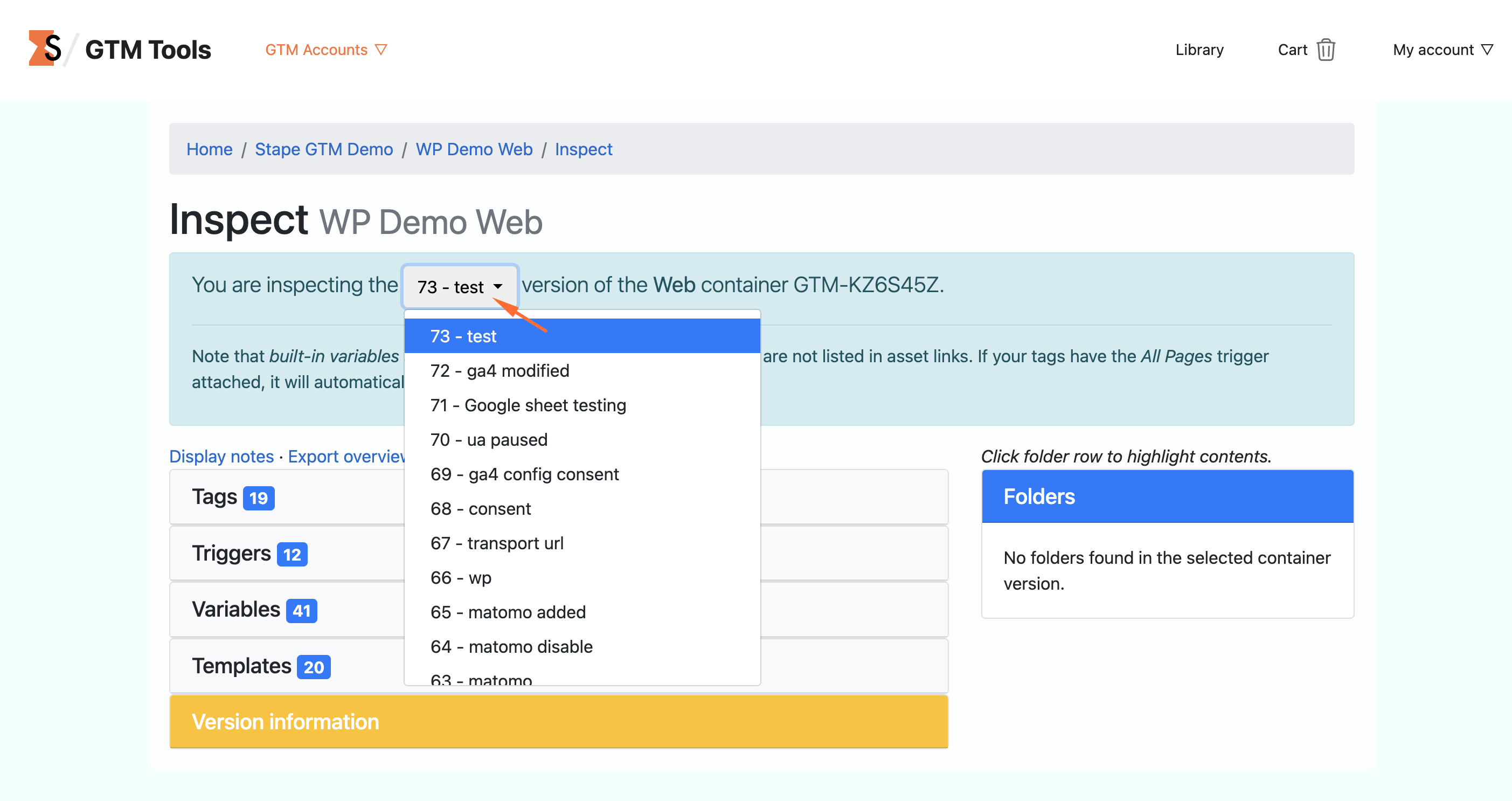Select version 65 - matomo added
Screen dimensions: 1512x801
[508, 612]
